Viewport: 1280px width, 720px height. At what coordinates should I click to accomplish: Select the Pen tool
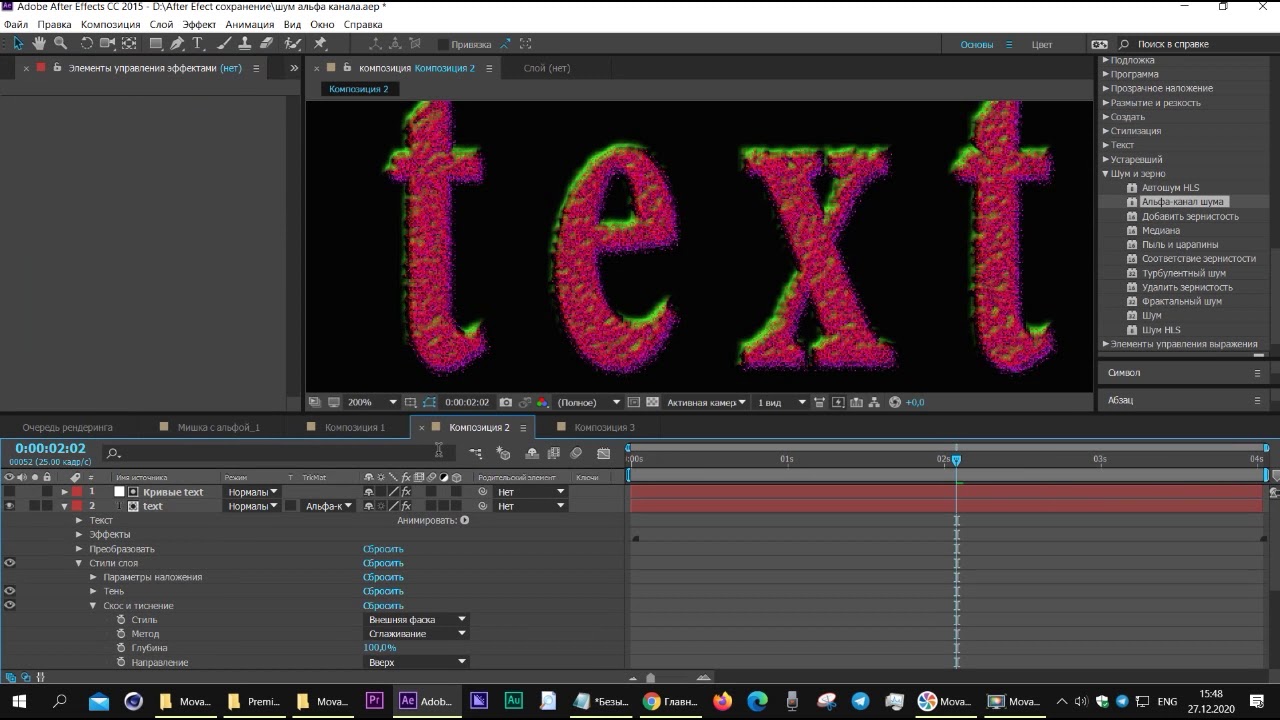(177, 44)
